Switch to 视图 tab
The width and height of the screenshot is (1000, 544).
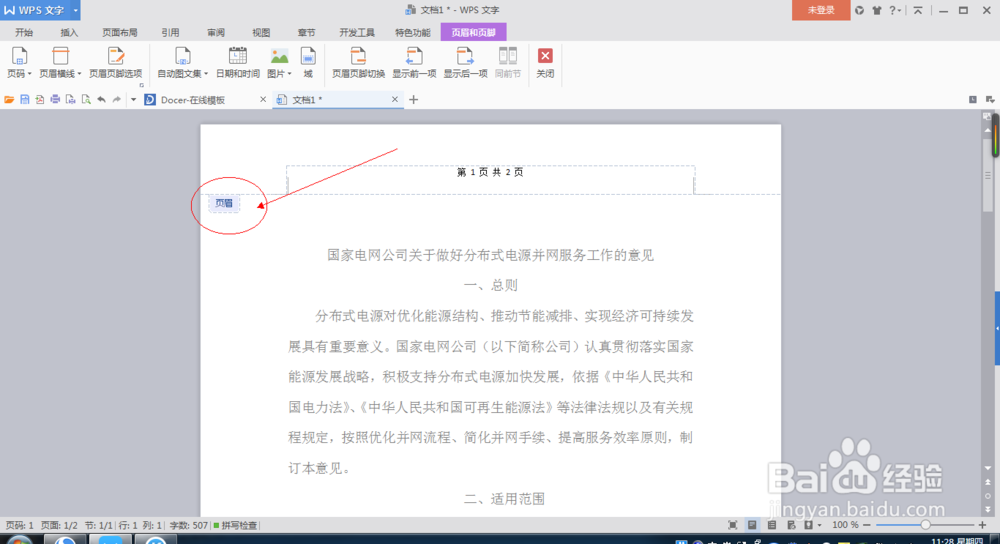[x=261, y=33]
